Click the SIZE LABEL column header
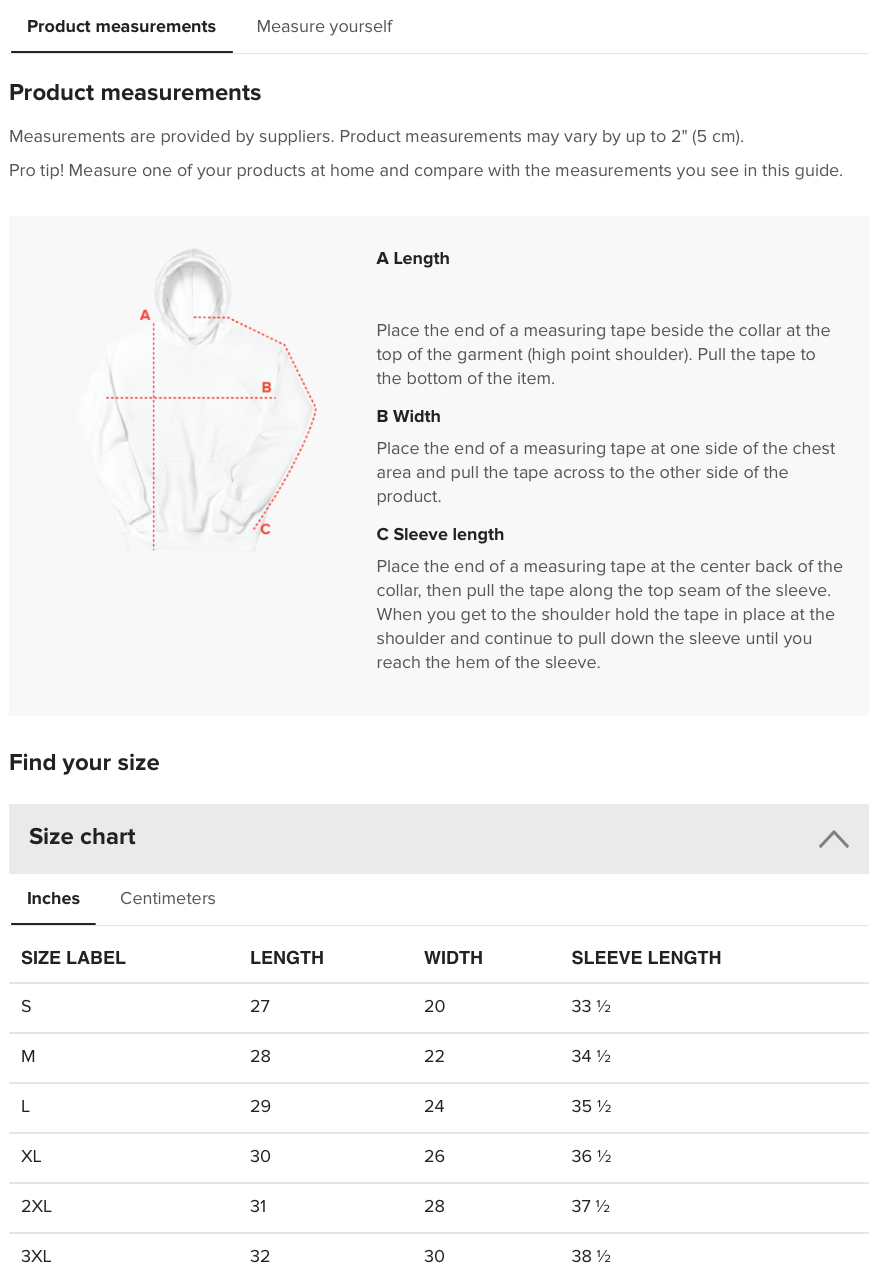The width and height of the screenshot is (878, 1278). (73, 958)
